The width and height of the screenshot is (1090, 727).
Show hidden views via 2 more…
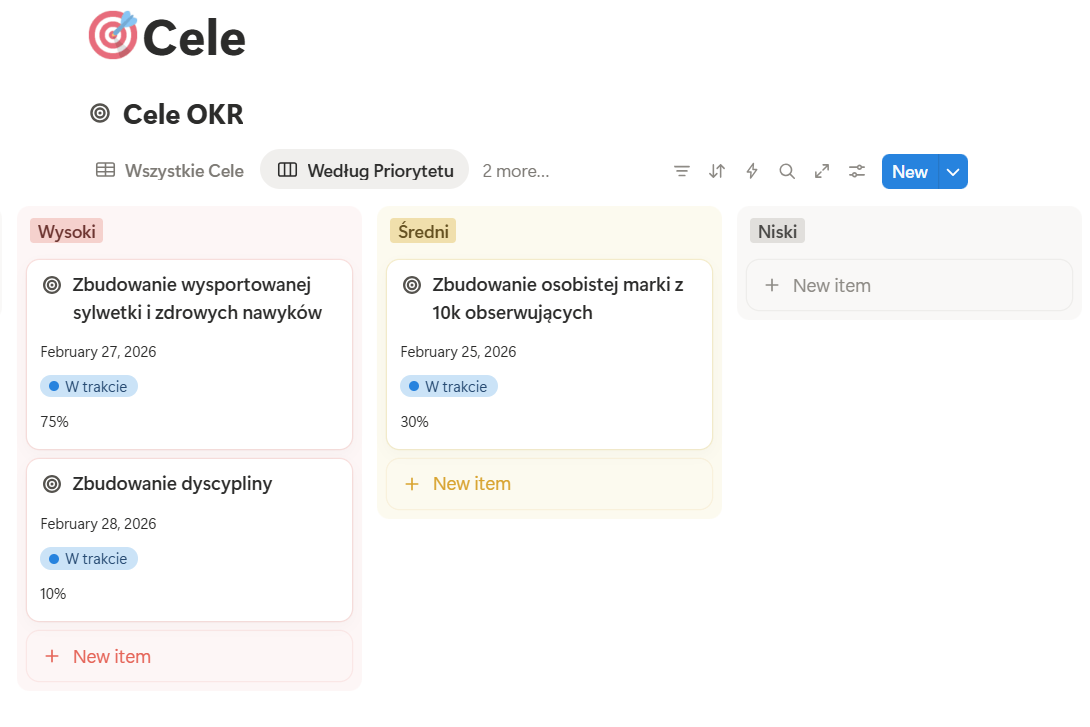(x=515, y=171)
